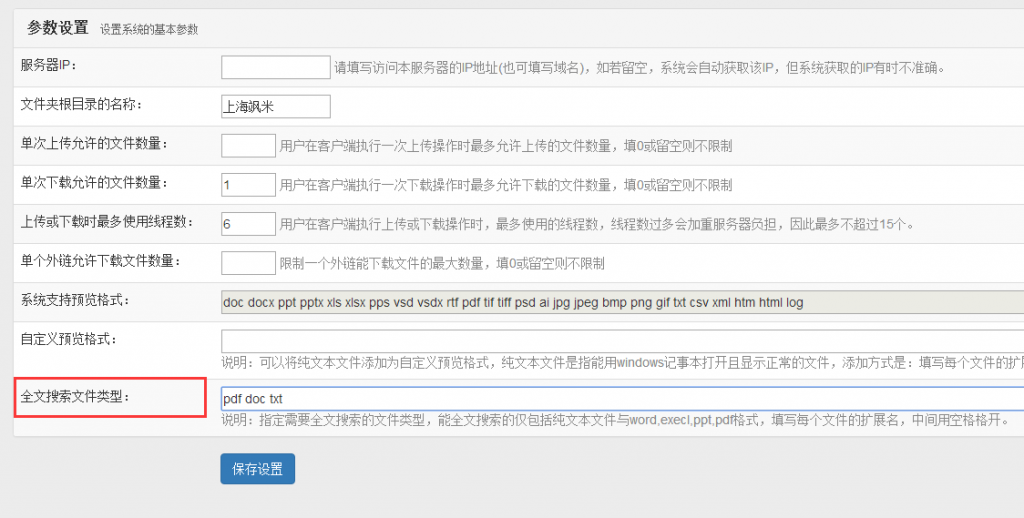The image size is (1024, 518).
Task: Focus the 服务器IP input field
Action: tap(275, 67)
